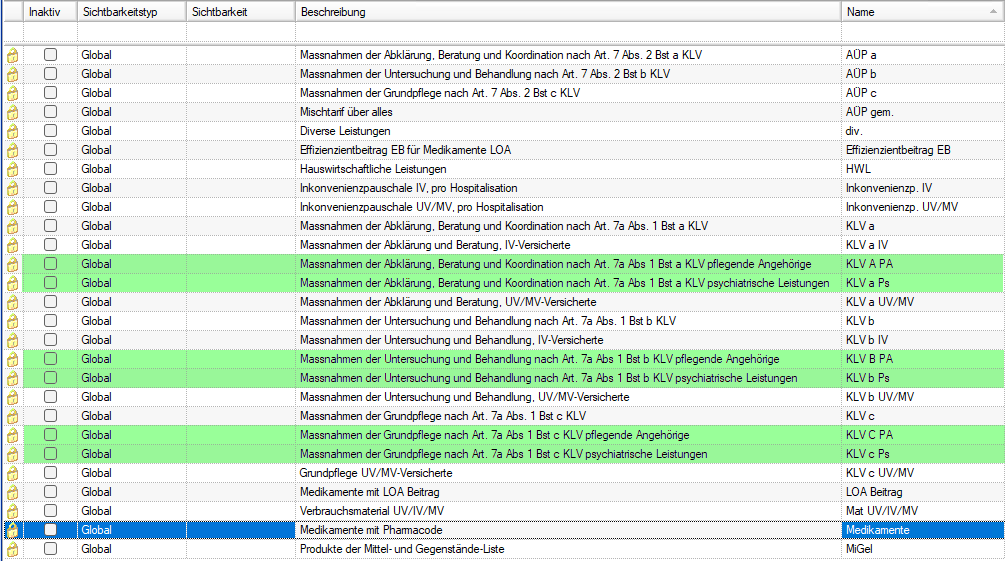The image size is (1005, 561).
Task: Click the lock icon in the MiGel row
Action: 13,550
